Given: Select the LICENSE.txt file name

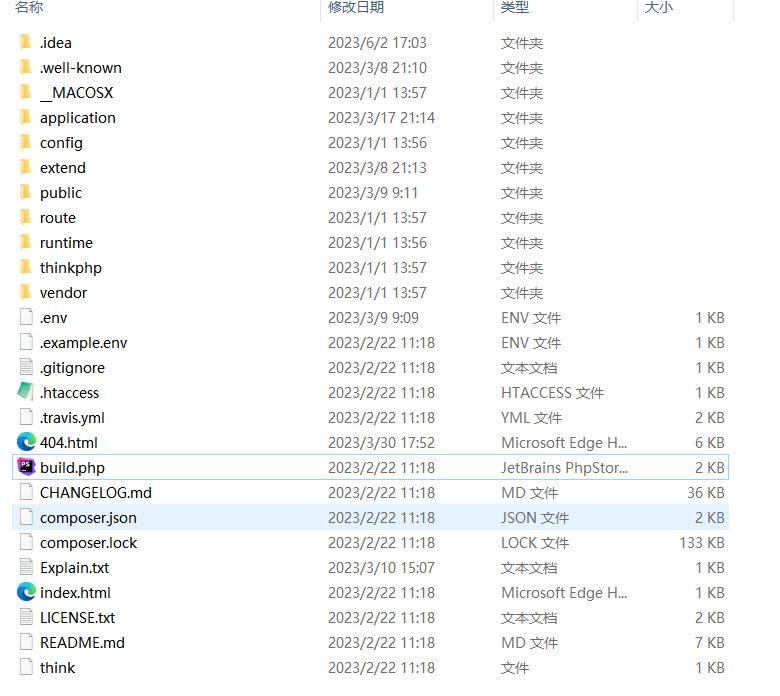Looking at the screenshot, I should (77, 618).
